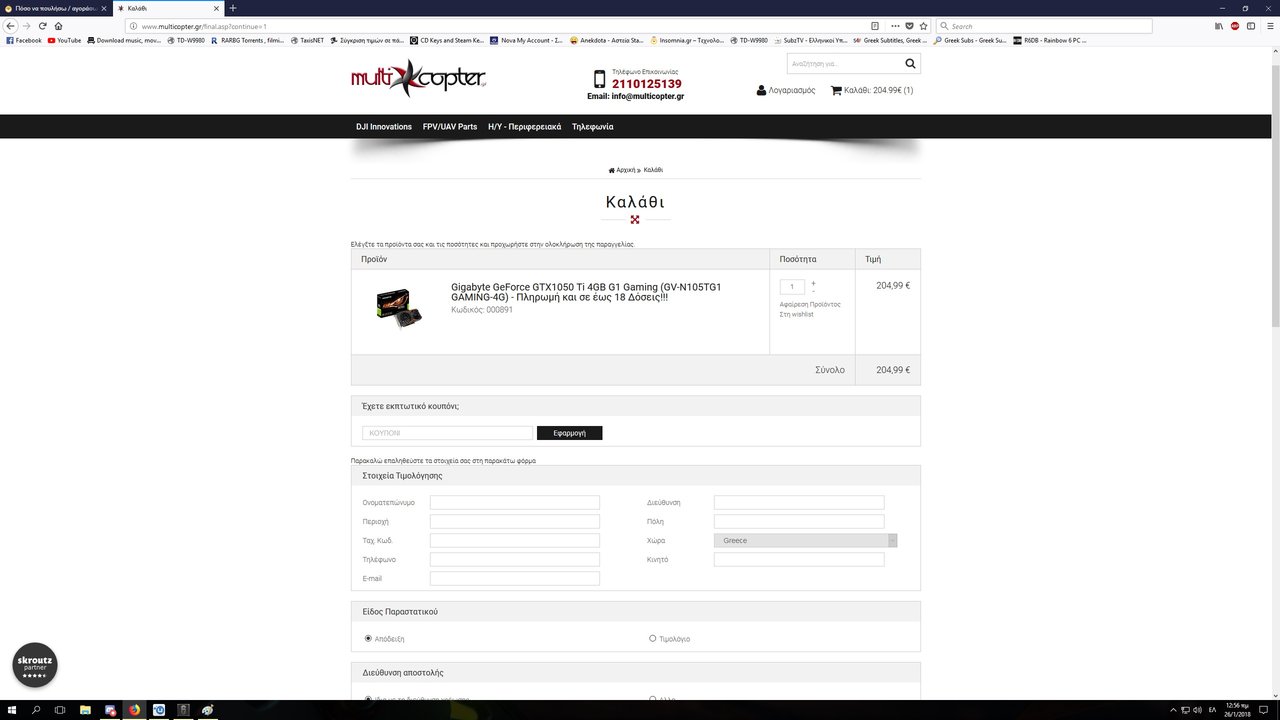Image resolution: width=1280 pixels, height=720 pixels.
Task: Bookmark this page with star icon
Action: pos(923,26)
